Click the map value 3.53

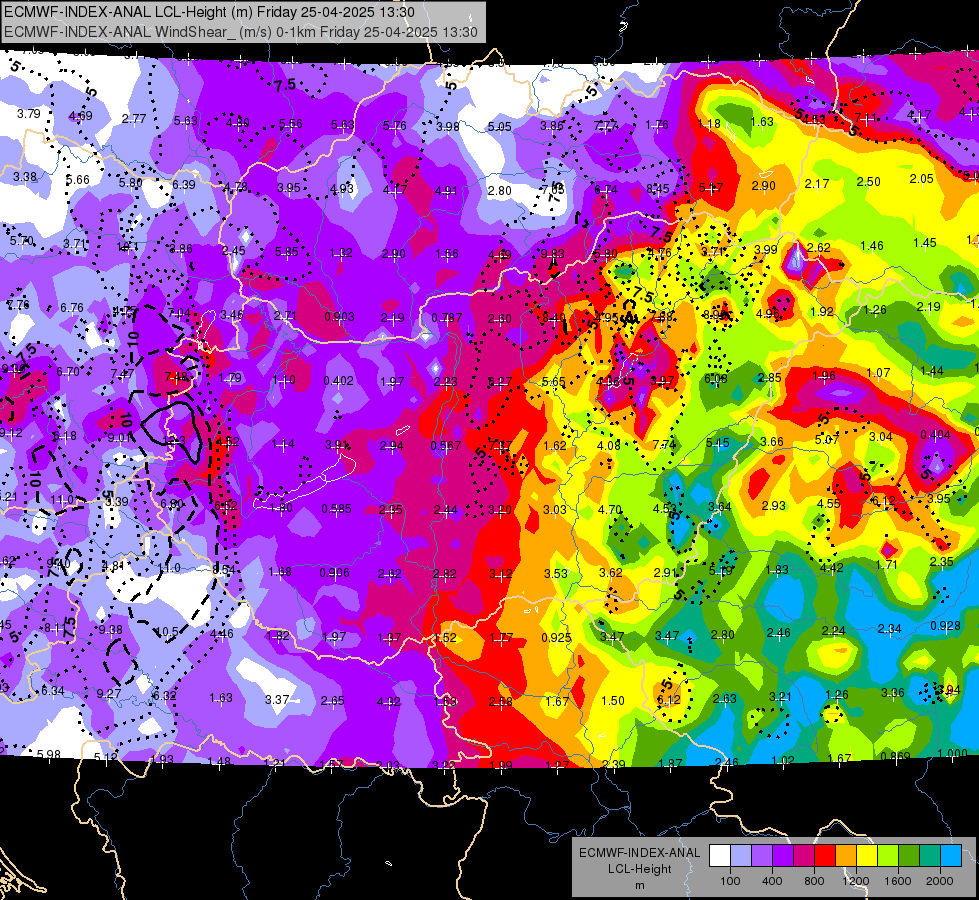click(x=556, y=574)
